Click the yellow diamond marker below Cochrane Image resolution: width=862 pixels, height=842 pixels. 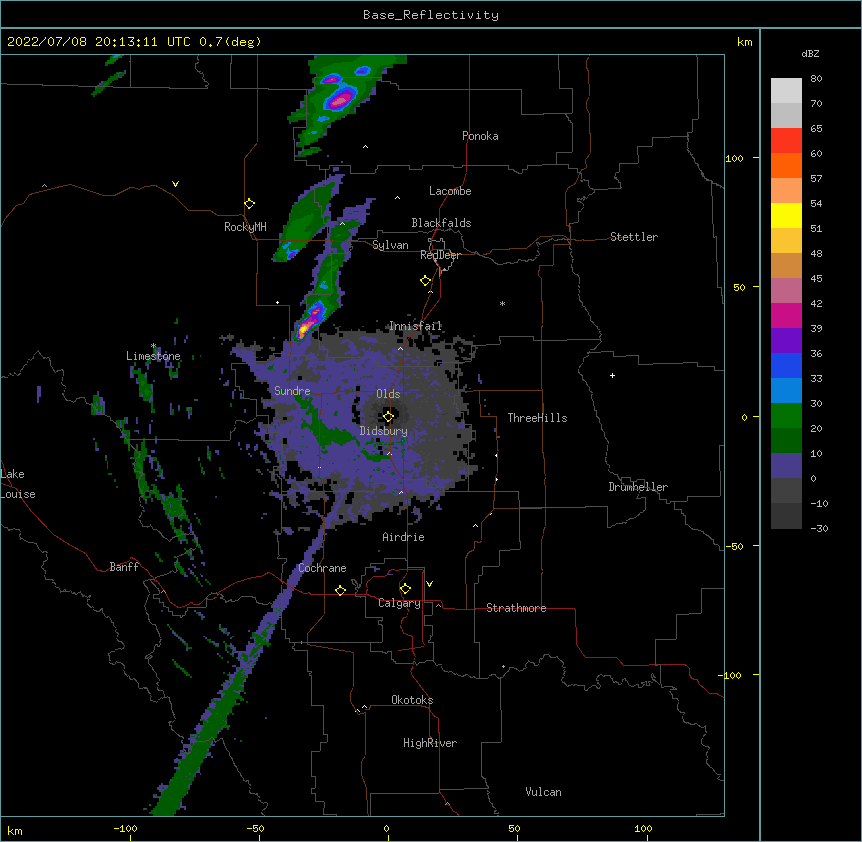point(340,590)
